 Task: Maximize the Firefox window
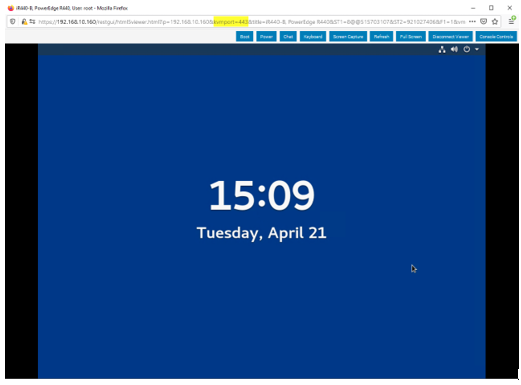click(491, 8)
